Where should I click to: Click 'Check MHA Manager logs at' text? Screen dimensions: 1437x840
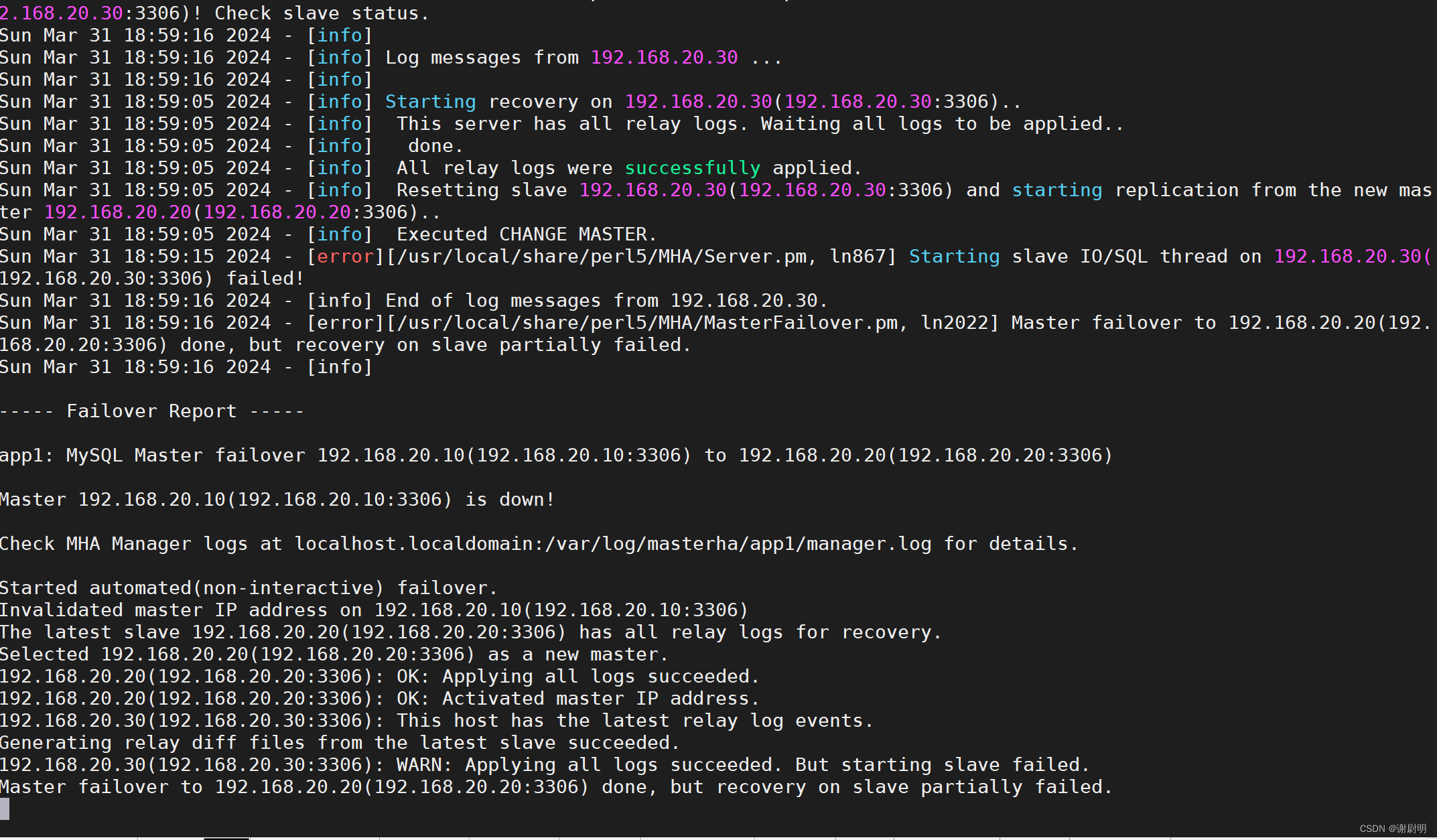141,544
